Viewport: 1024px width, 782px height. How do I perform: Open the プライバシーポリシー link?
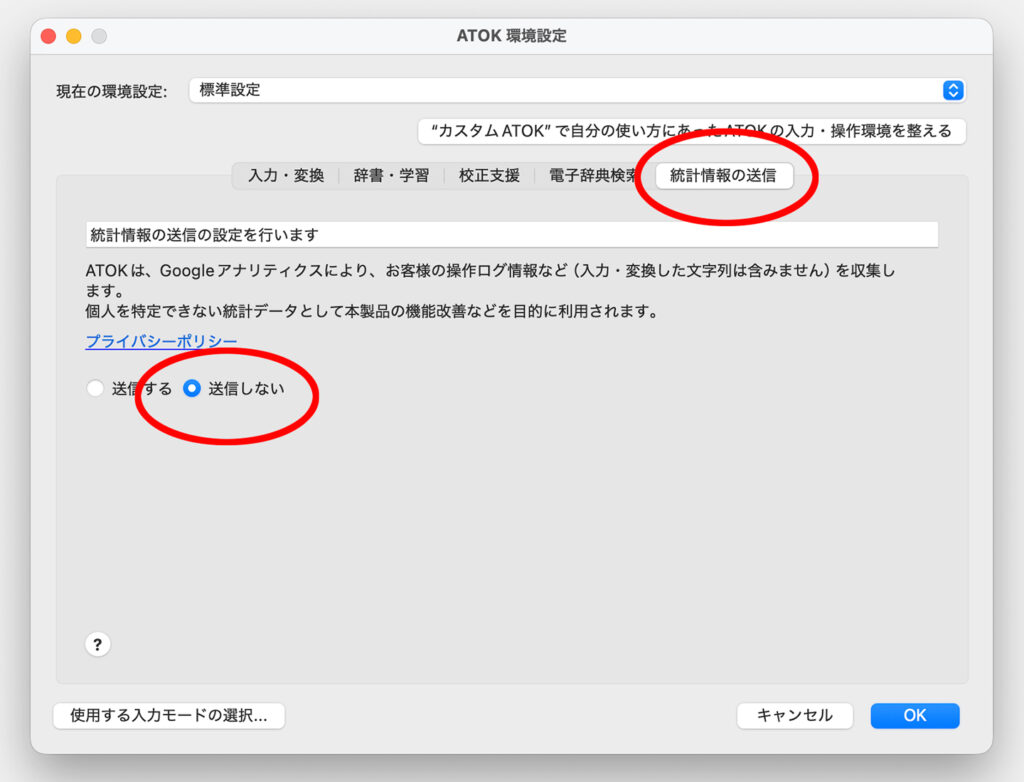click(161, 341)
